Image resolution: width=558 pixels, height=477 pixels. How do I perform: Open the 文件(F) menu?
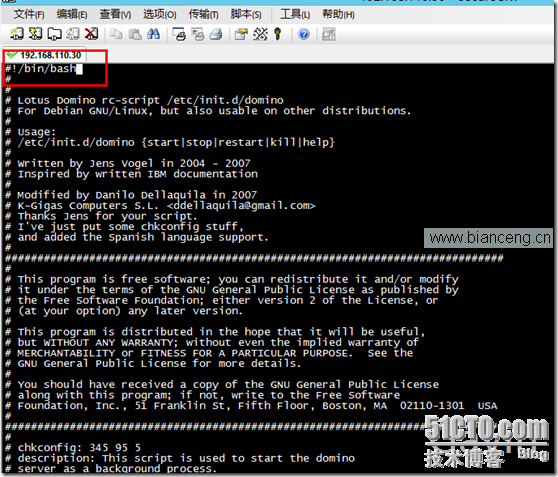[29, 14]
